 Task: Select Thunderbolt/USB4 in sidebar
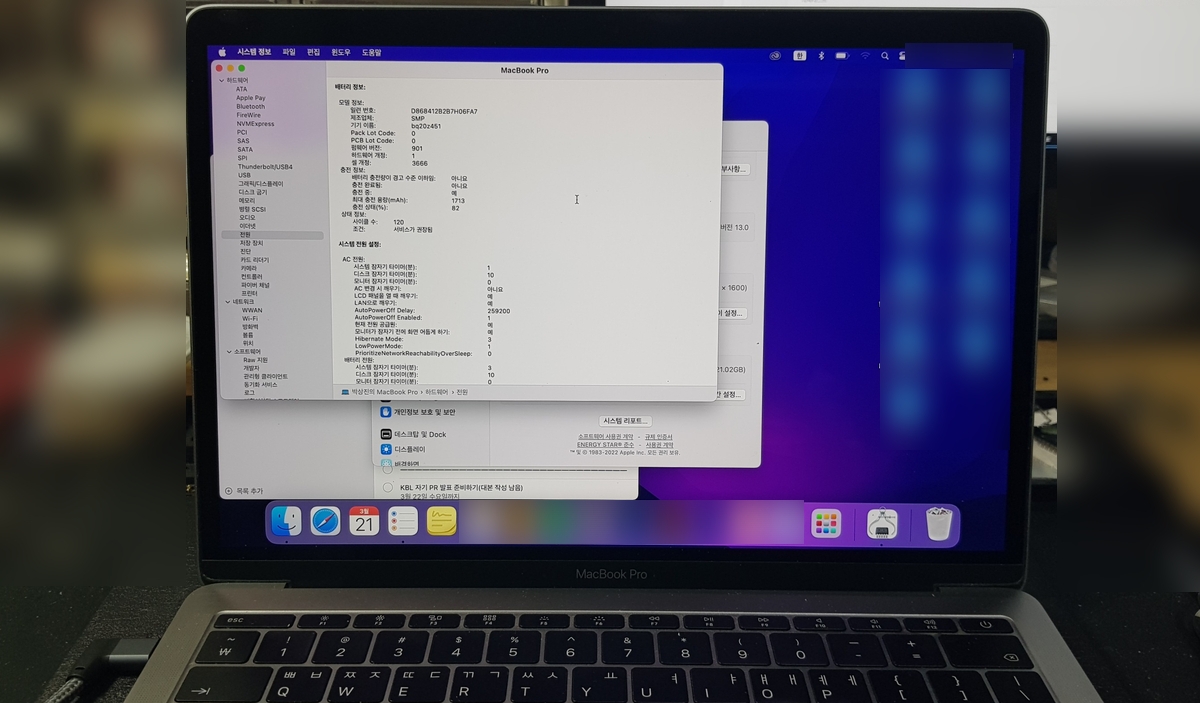coord(265,166)
